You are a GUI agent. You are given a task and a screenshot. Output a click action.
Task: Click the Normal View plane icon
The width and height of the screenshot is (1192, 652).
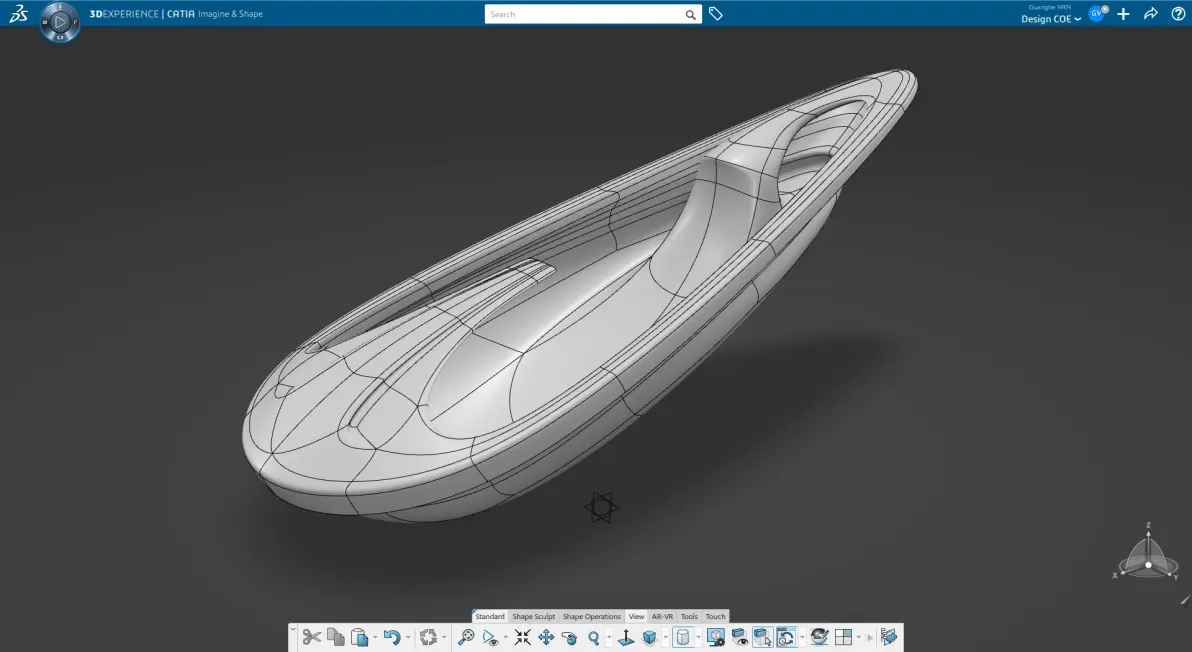(x=626, y=637)
